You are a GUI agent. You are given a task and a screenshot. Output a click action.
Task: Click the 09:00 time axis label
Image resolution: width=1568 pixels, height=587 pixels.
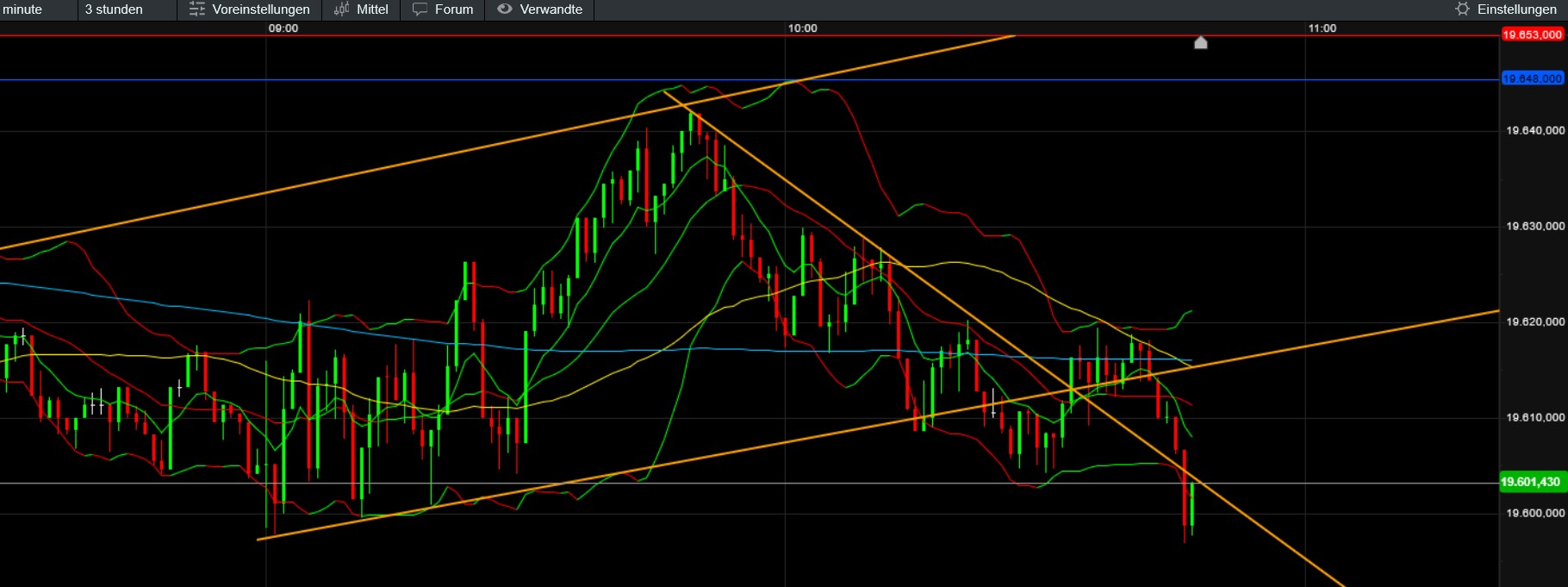pyautogui.click(x=283, y=28)
